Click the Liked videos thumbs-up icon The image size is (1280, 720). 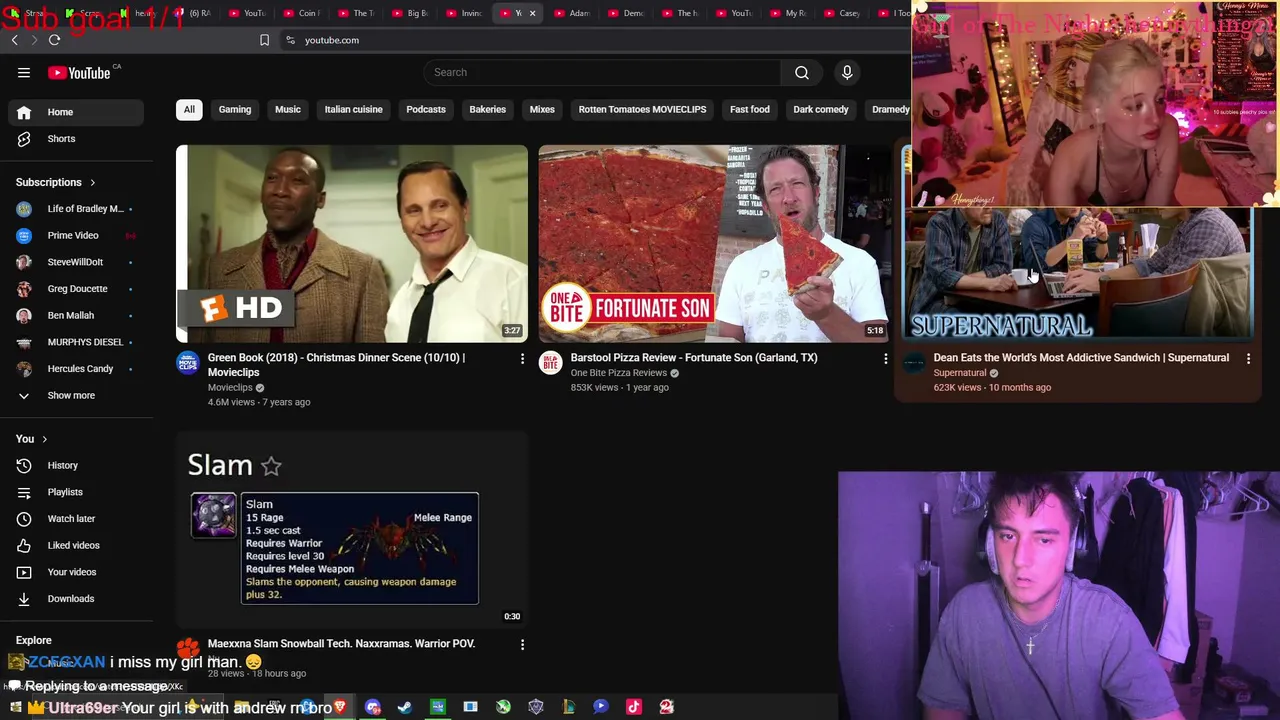point(24,545)
